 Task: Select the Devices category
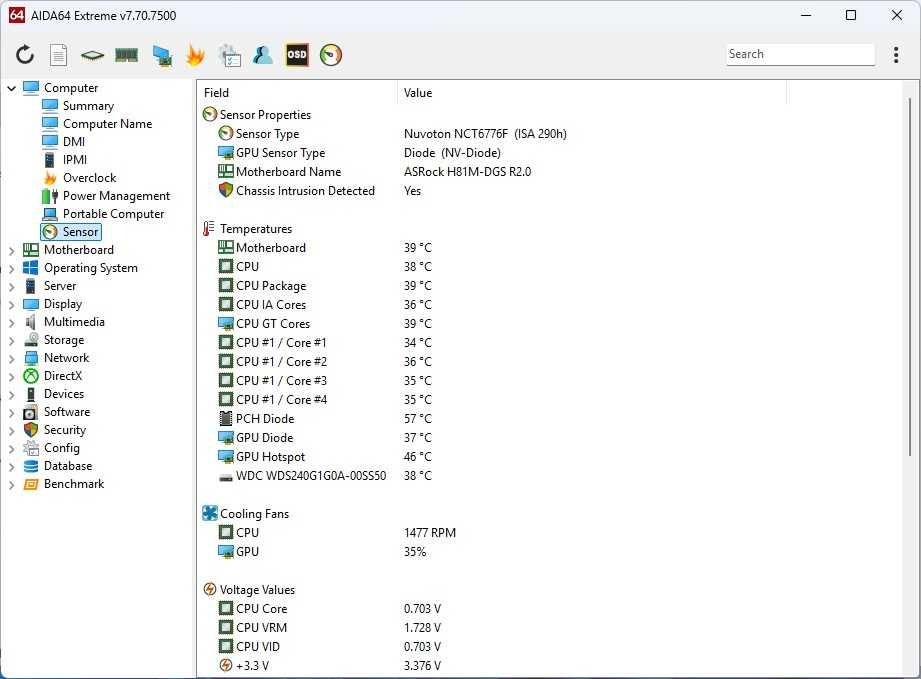tap(63, 394)
